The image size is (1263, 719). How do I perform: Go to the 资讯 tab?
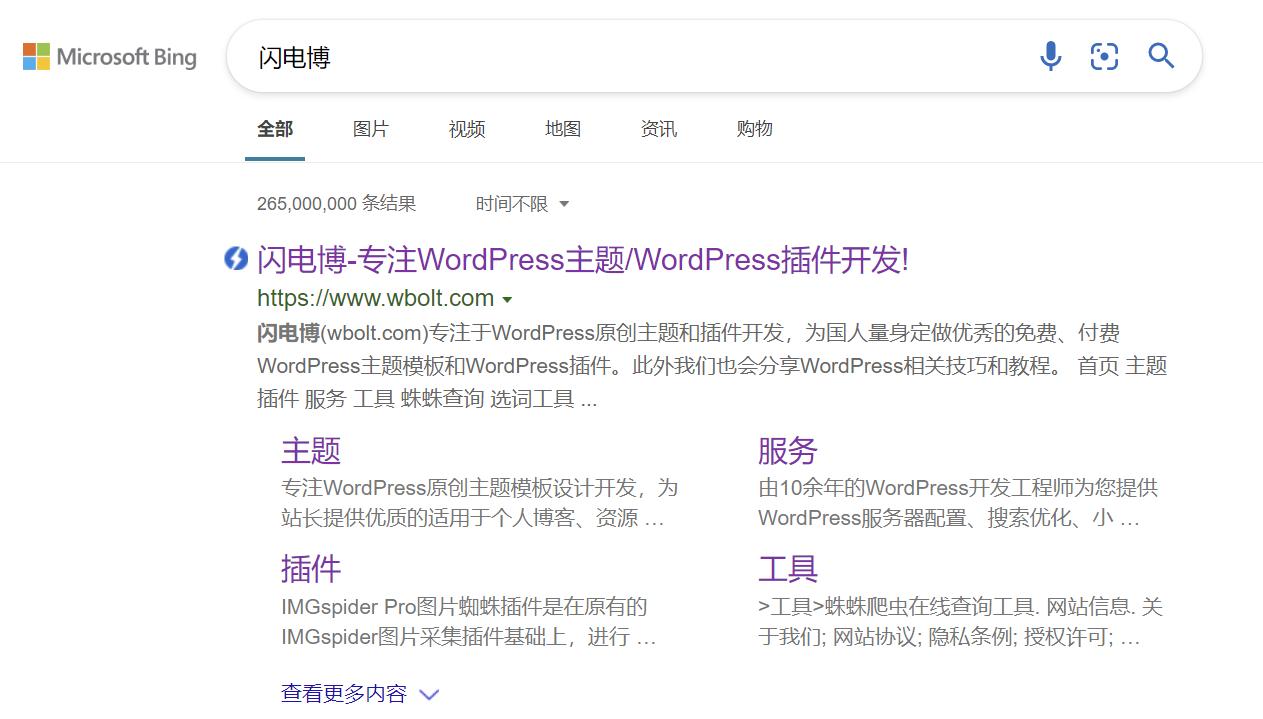coord(659,129)
